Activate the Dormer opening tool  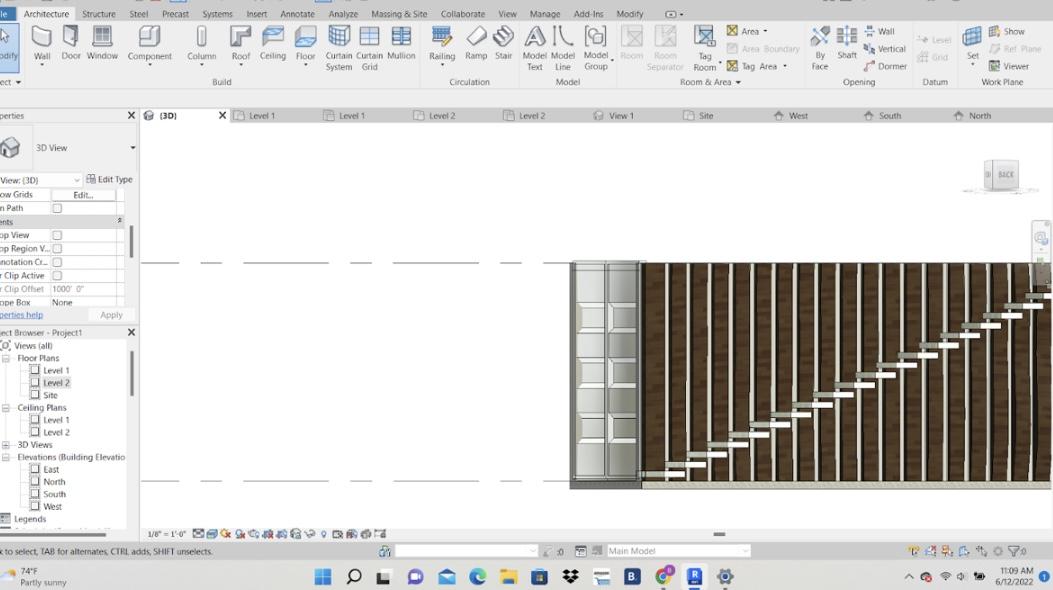coord(885,66)
